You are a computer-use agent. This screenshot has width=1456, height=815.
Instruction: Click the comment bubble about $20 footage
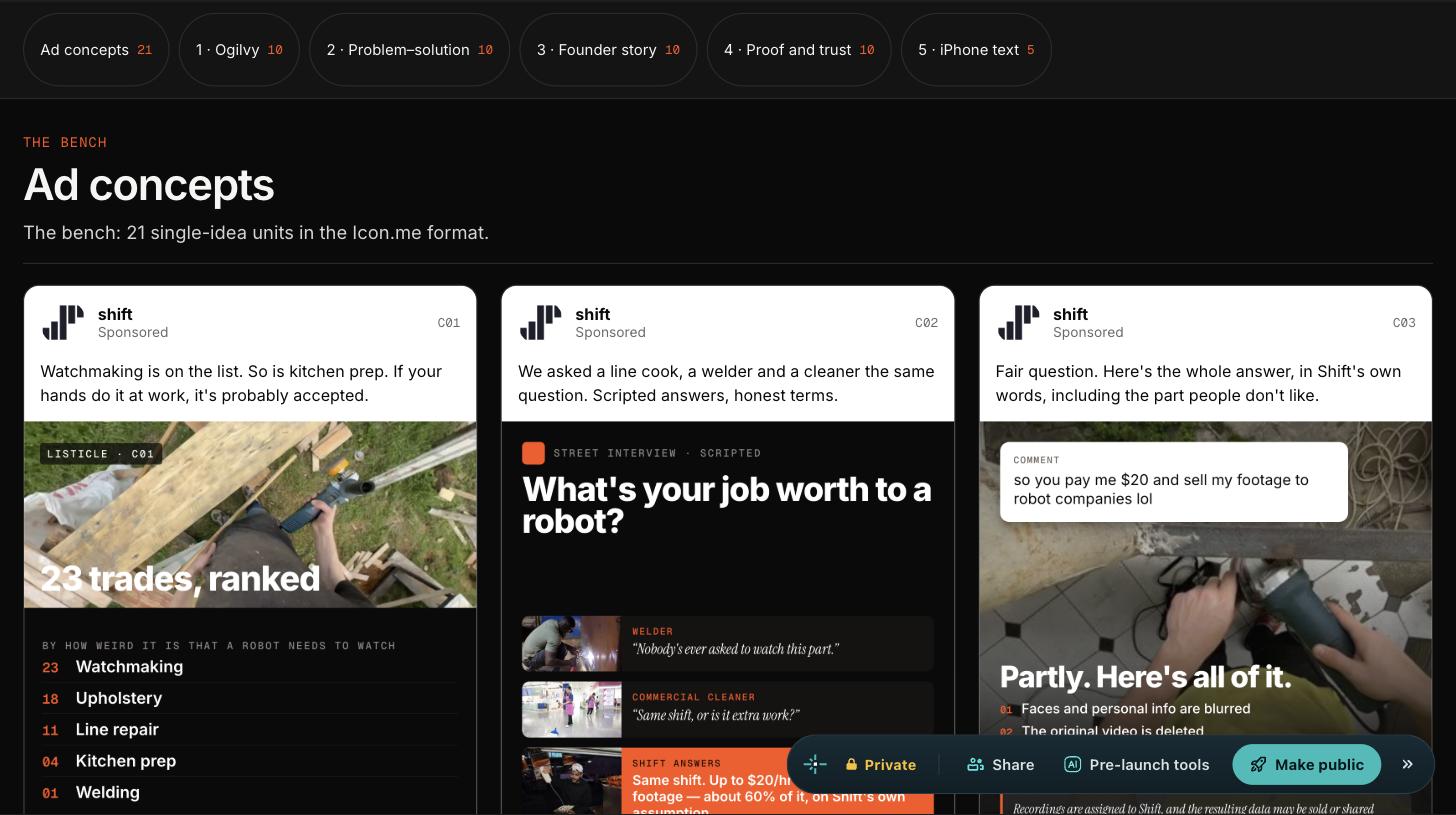1174,482
